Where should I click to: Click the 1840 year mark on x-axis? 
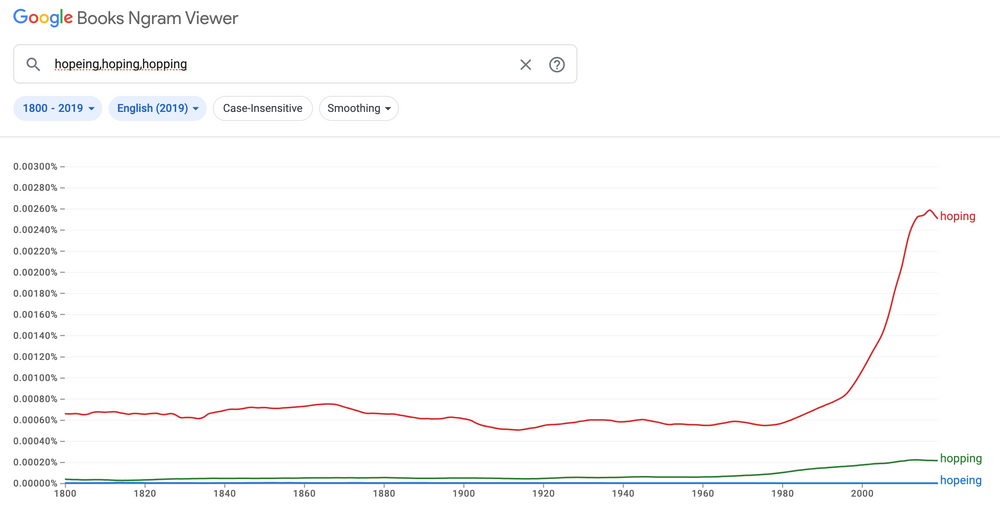pyautogui.click(x=224, y=493)
